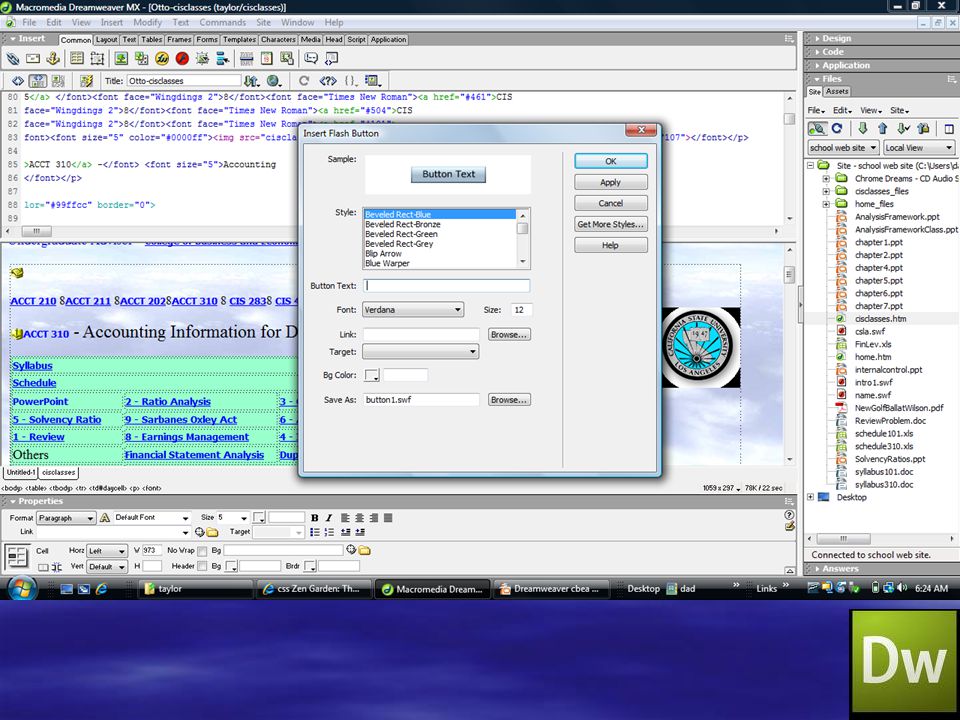
Task: Expand the Chrome Dreams folder in site tree
Action: pos(826,179)
